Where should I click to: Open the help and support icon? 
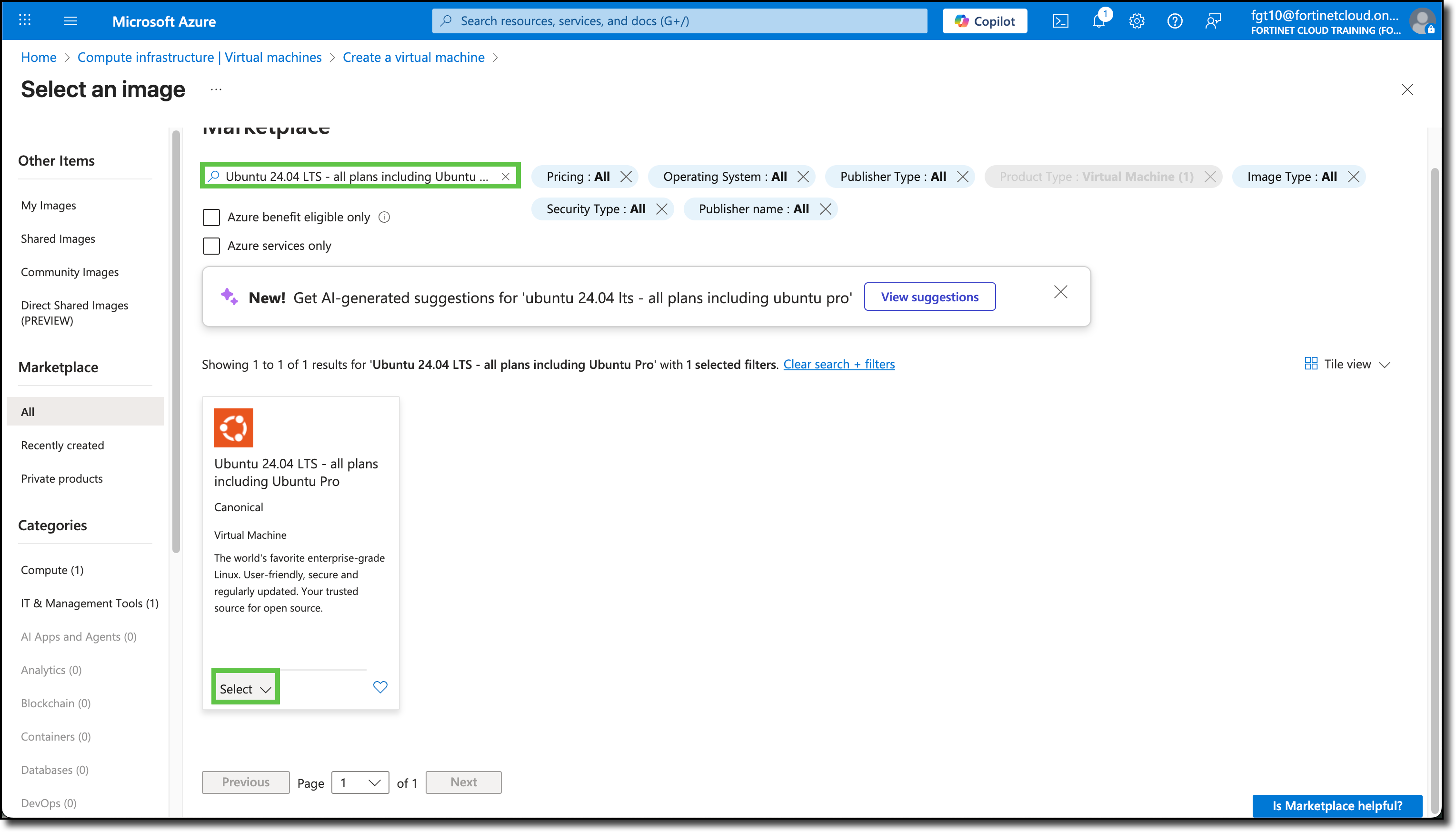pyautogui.click(x=1175, y=20)
